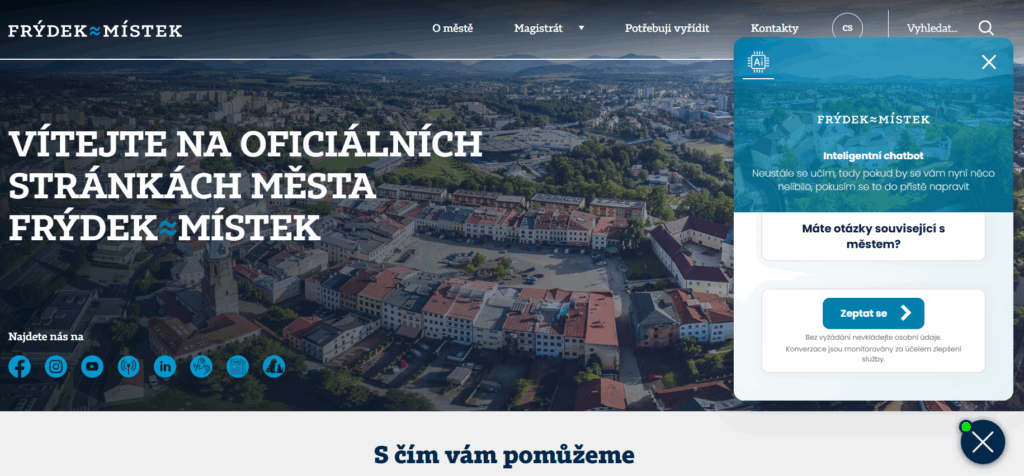1024x476 pixels.
Task: Click the sign language hands icon
Action: click(x=201, y=367)
